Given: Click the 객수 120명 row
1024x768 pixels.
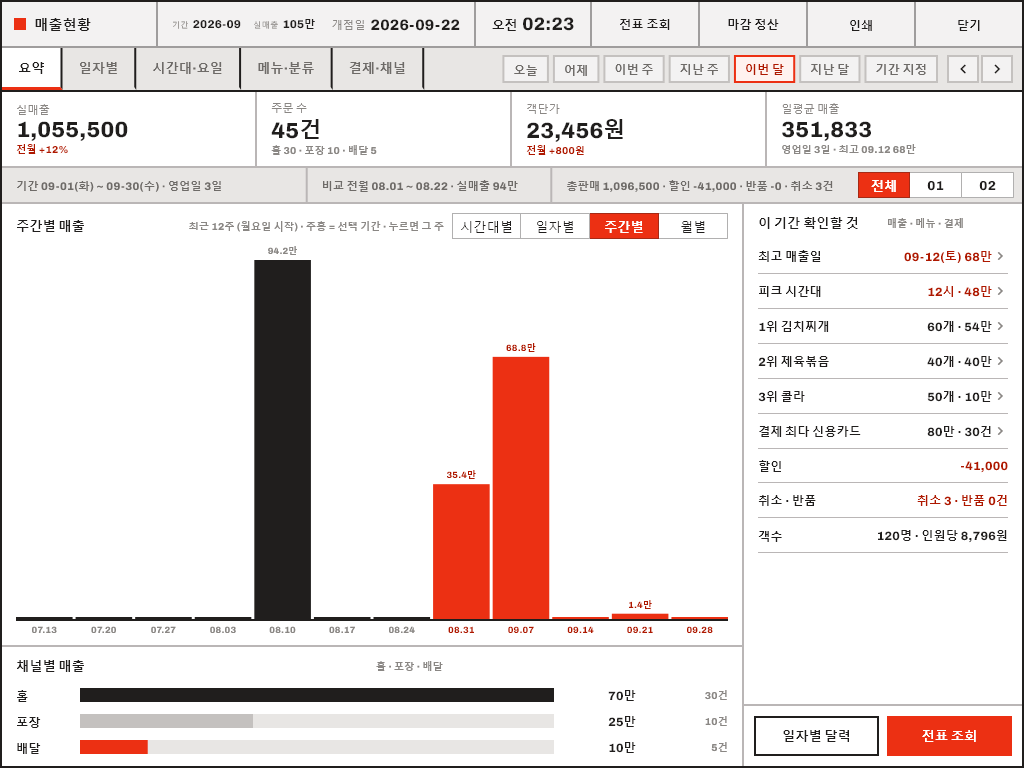Looking at the screenshot, I should pyautogui.click(x=882, y=536).
